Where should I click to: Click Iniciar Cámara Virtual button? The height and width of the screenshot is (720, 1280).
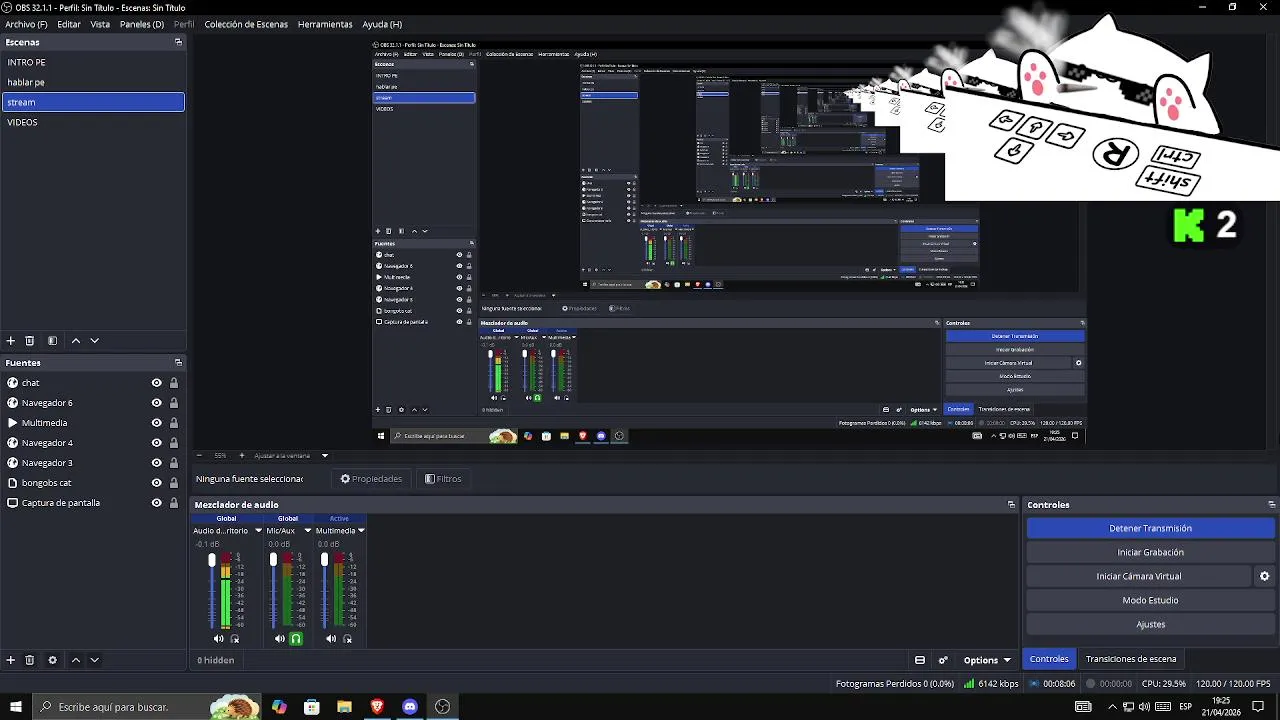pos(1138,576)
